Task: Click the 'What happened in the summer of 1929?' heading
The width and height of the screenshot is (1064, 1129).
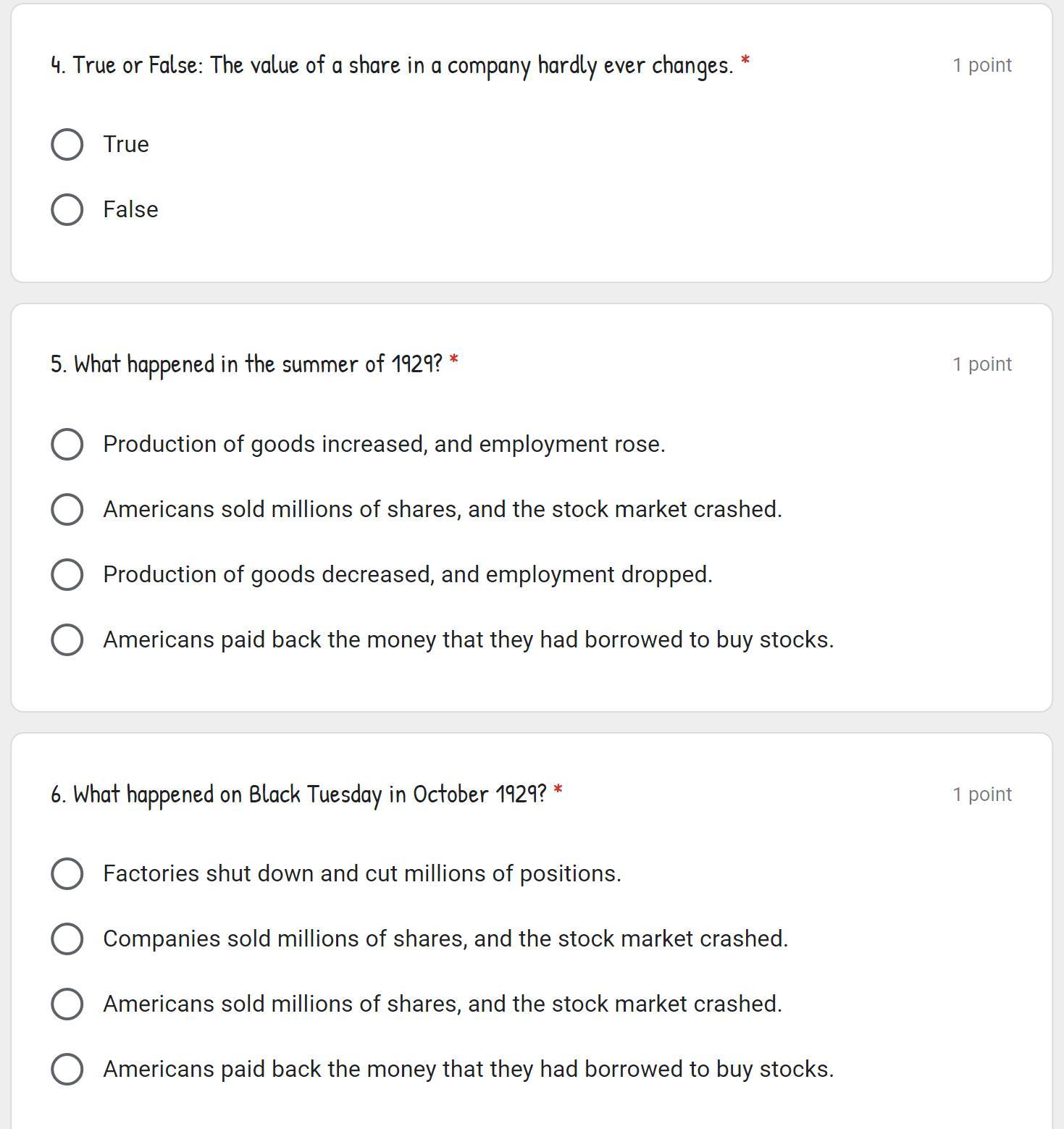Action: pos(246,364)
